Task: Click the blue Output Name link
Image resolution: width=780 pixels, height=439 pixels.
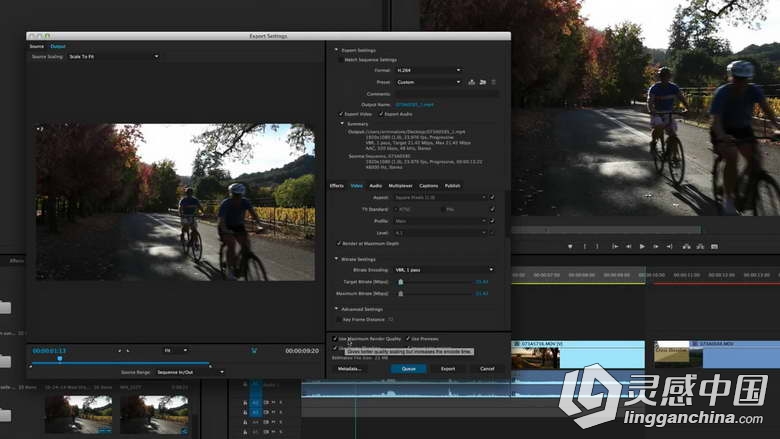Action: pos(414,105)
